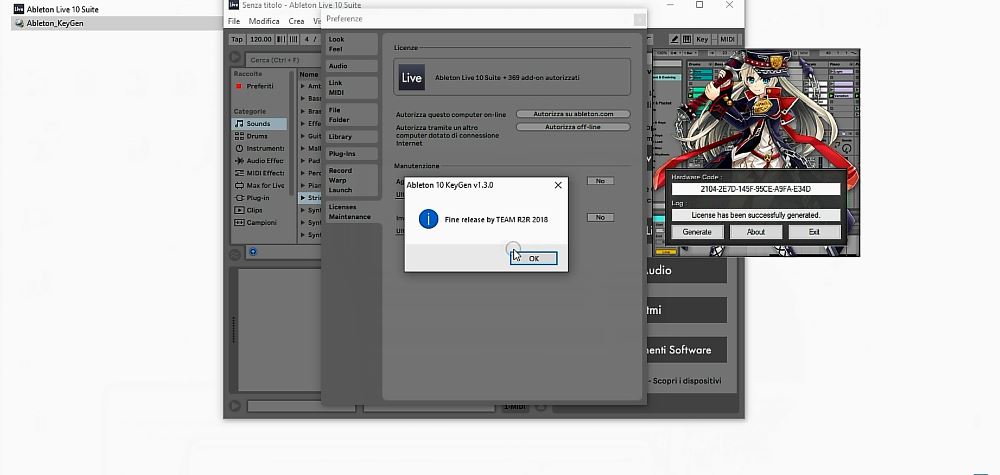Click the Audio Effects category icon
This screenshot has width=1000, height=475.
[x=239, y=161]
